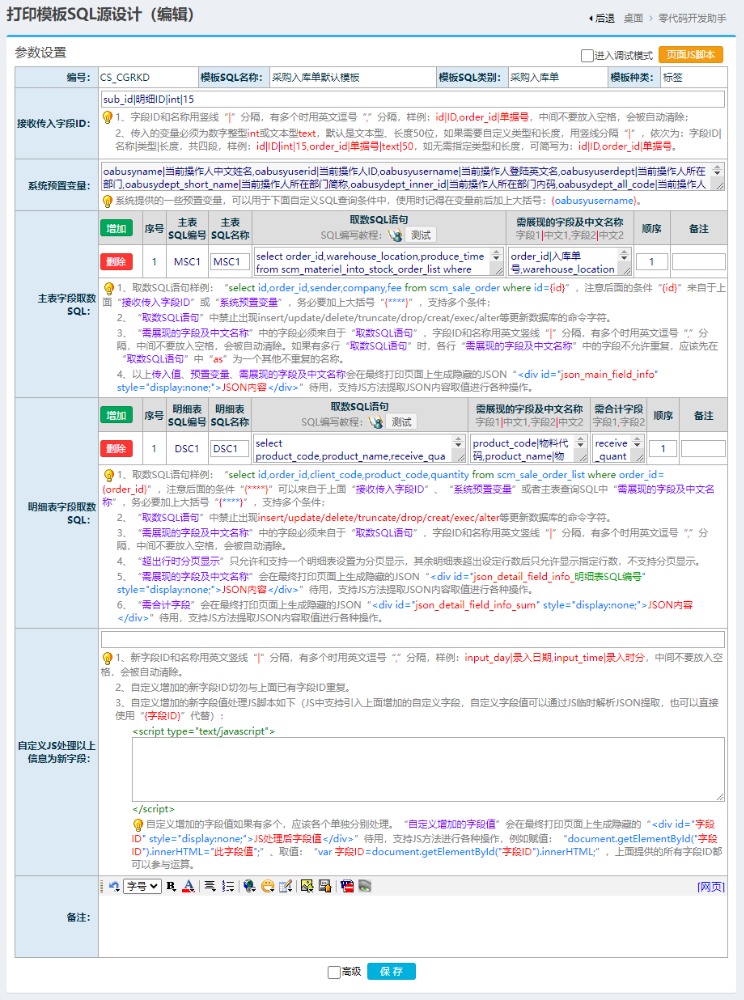This screenshot has width=744, height=1000.
Task: Click the insert hyperlink globe icon
Action: [x=249, y=886]
